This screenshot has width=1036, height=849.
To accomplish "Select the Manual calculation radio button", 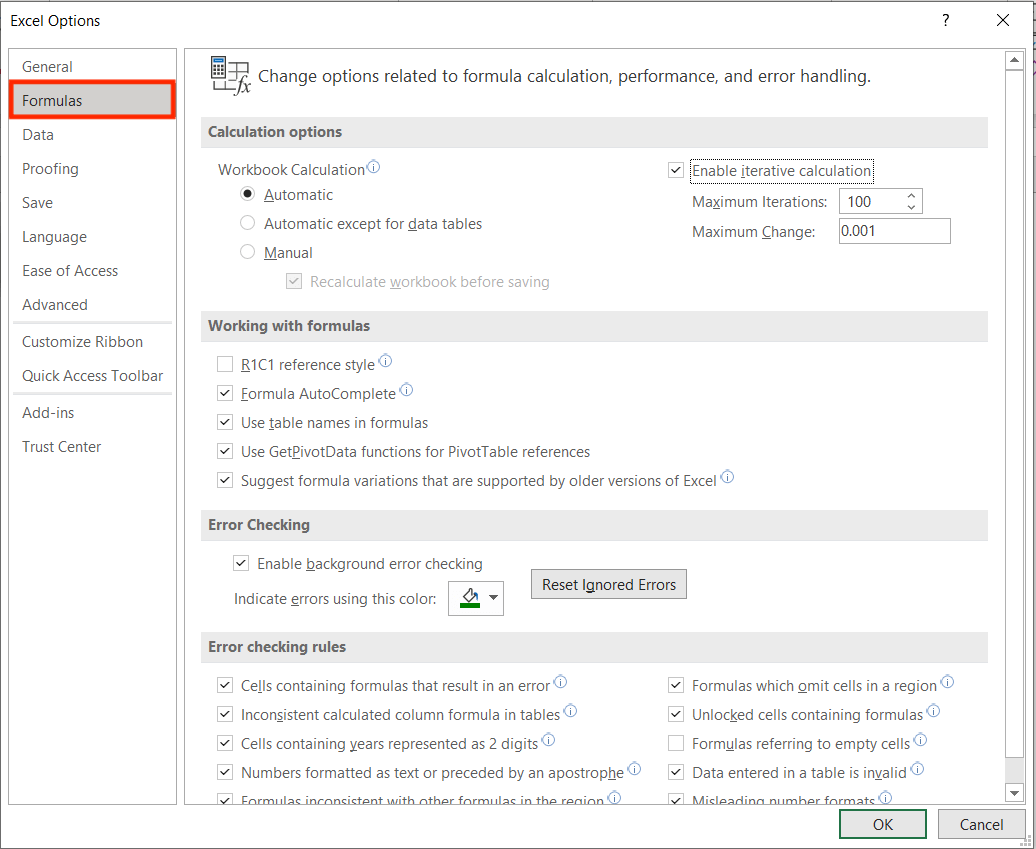I will [248, 252].
